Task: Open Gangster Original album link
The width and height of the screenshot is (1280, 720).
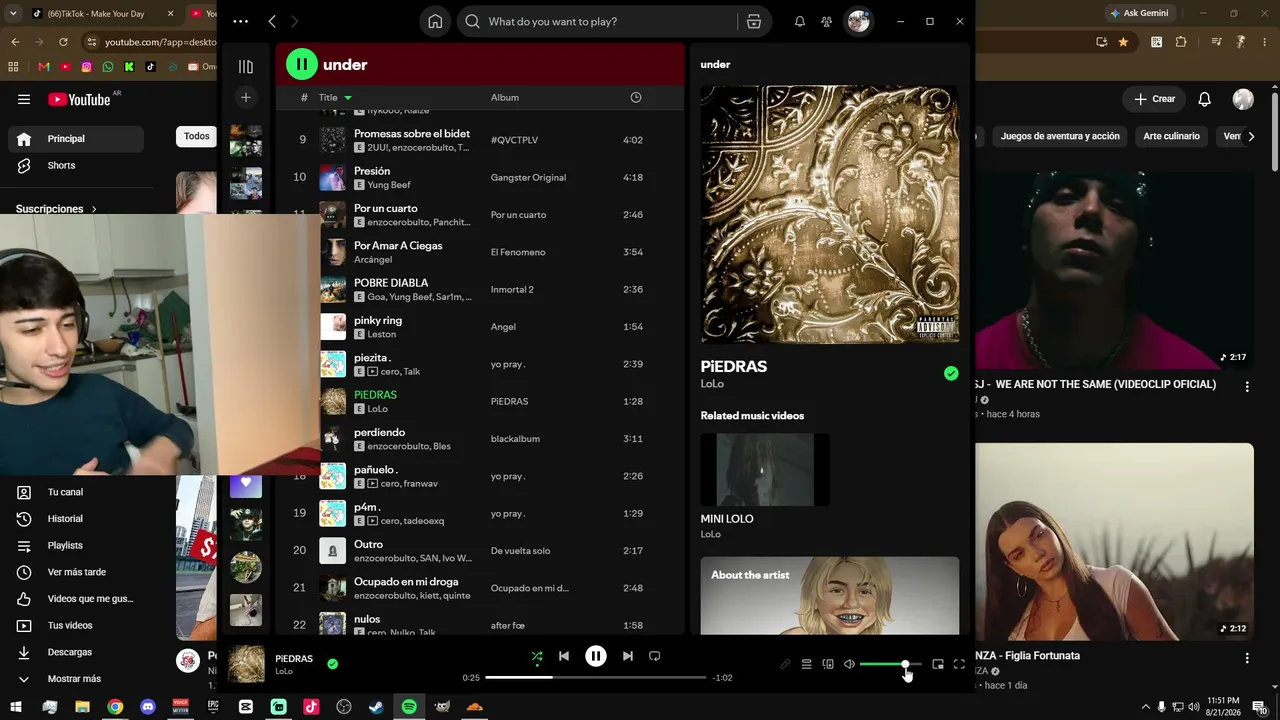Action: [x=528, y=177]
